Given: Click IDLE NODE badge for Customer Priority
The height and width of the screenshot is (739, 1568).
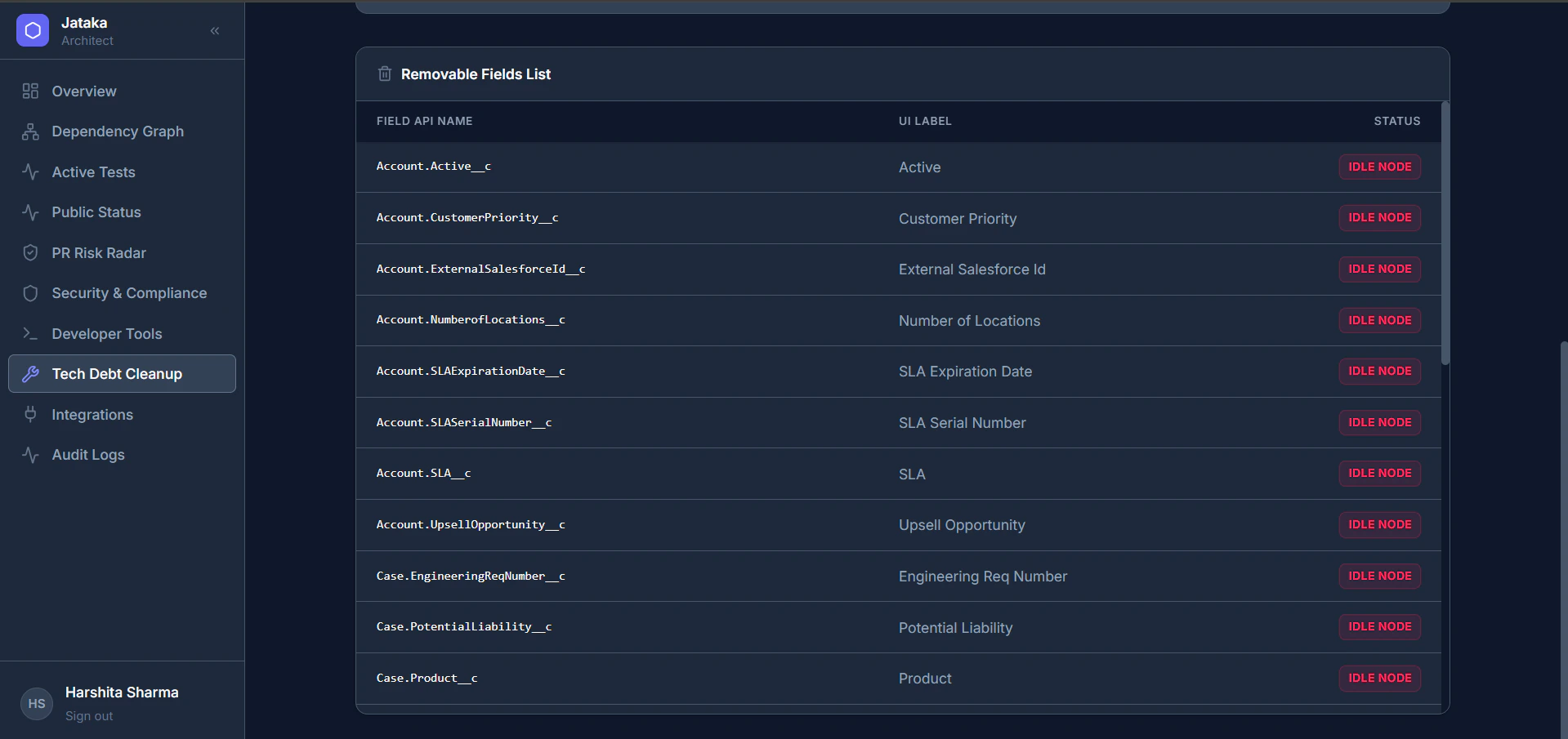Looking at the screenshot, I should coord(1379,218).
